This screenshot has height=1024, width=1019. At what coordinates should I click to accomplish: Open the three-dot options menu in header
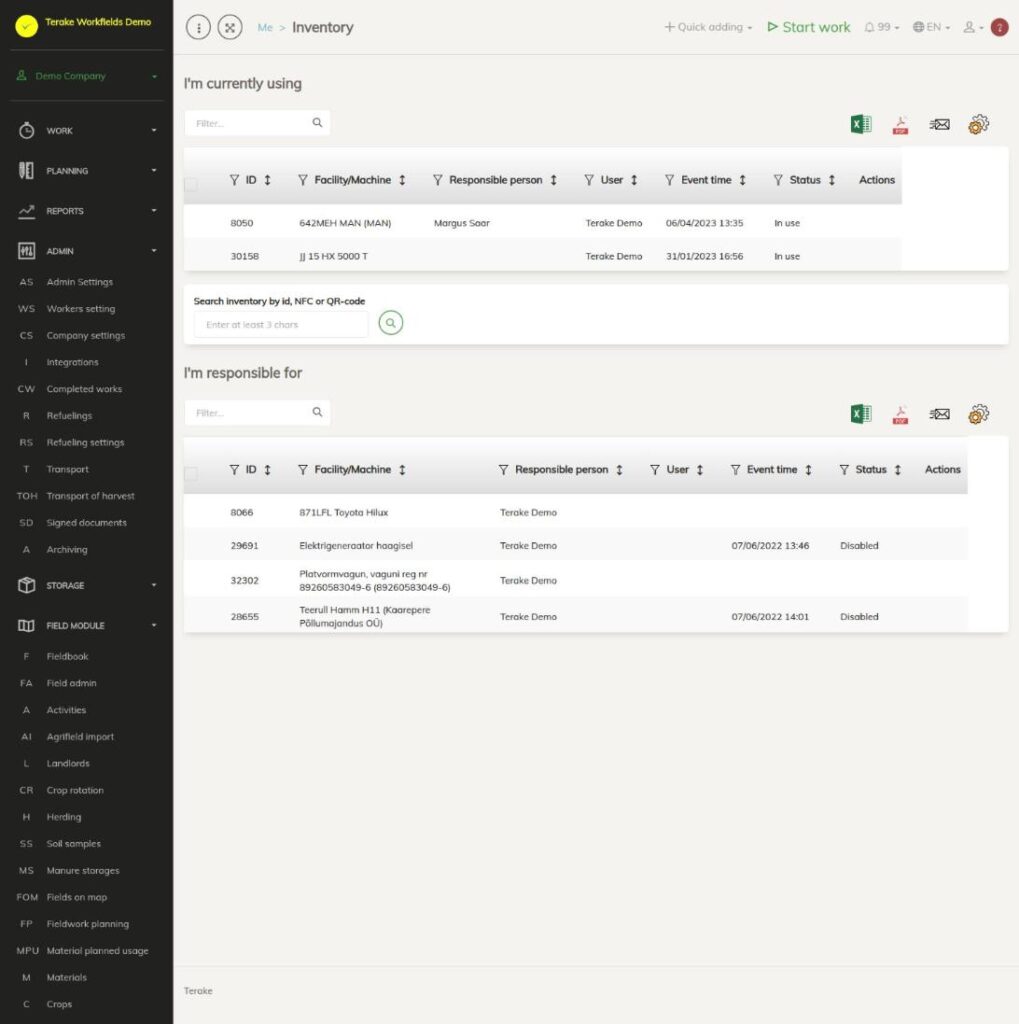pyautogui.click(x=199, y=27)
